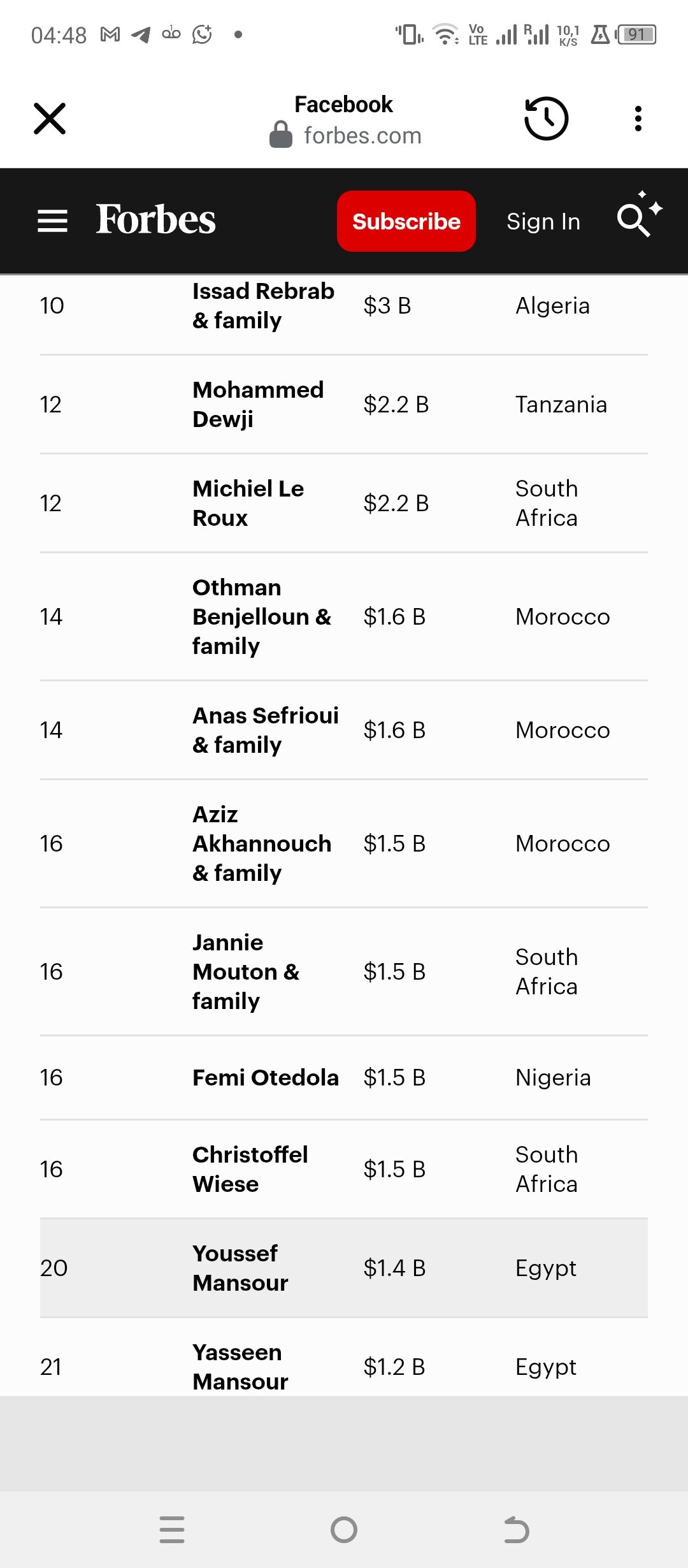Open the Forbes search icon
688x1568 pixels.
point(639,215)
